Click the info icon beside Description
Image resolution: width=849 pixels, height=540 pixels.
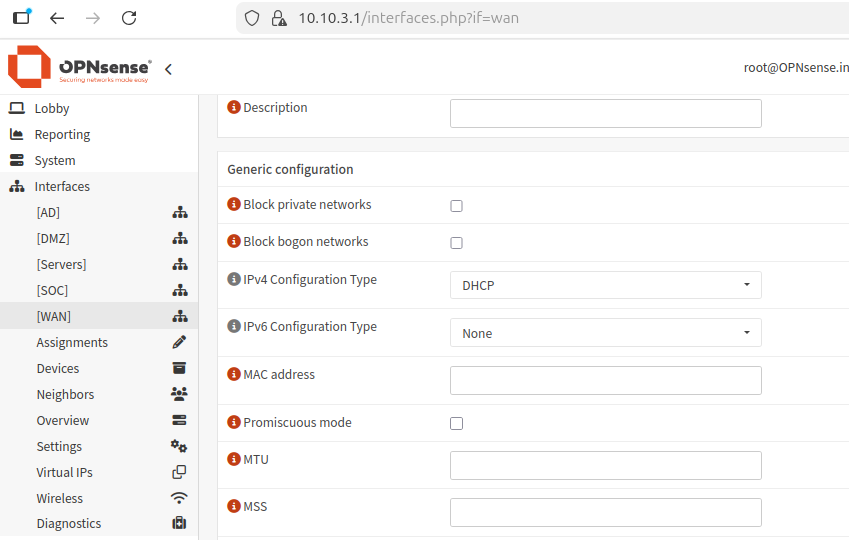(234, 108)
